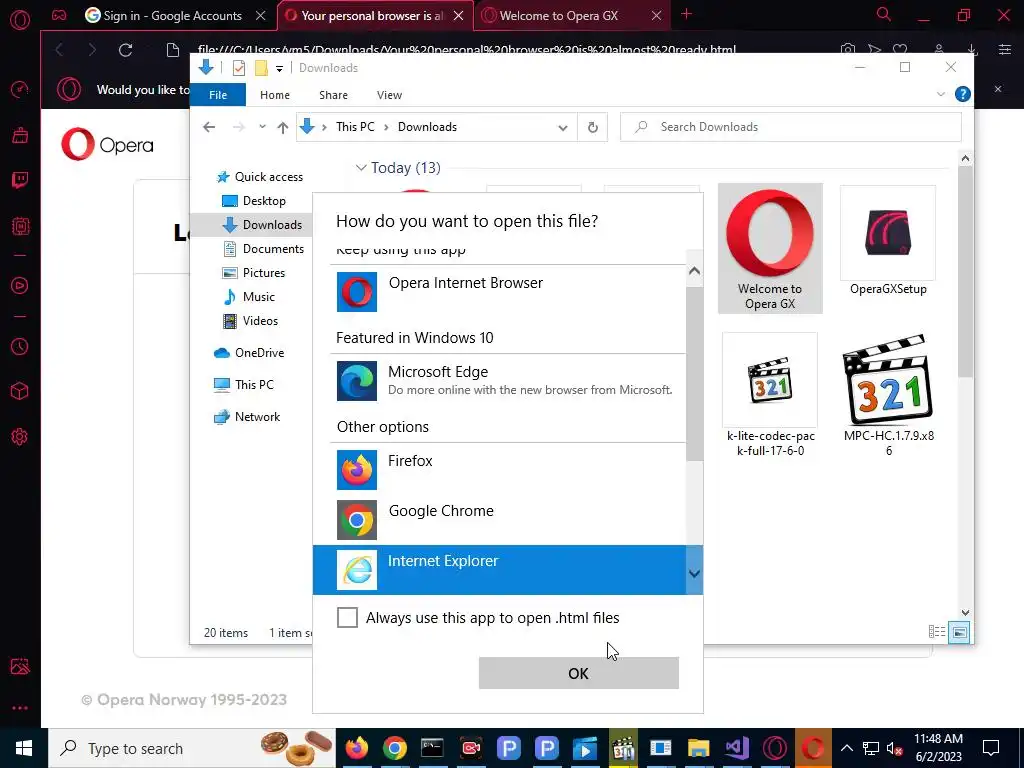Switch Explorer to details view
1024x768 pixels.
click(x=936, y=632)
